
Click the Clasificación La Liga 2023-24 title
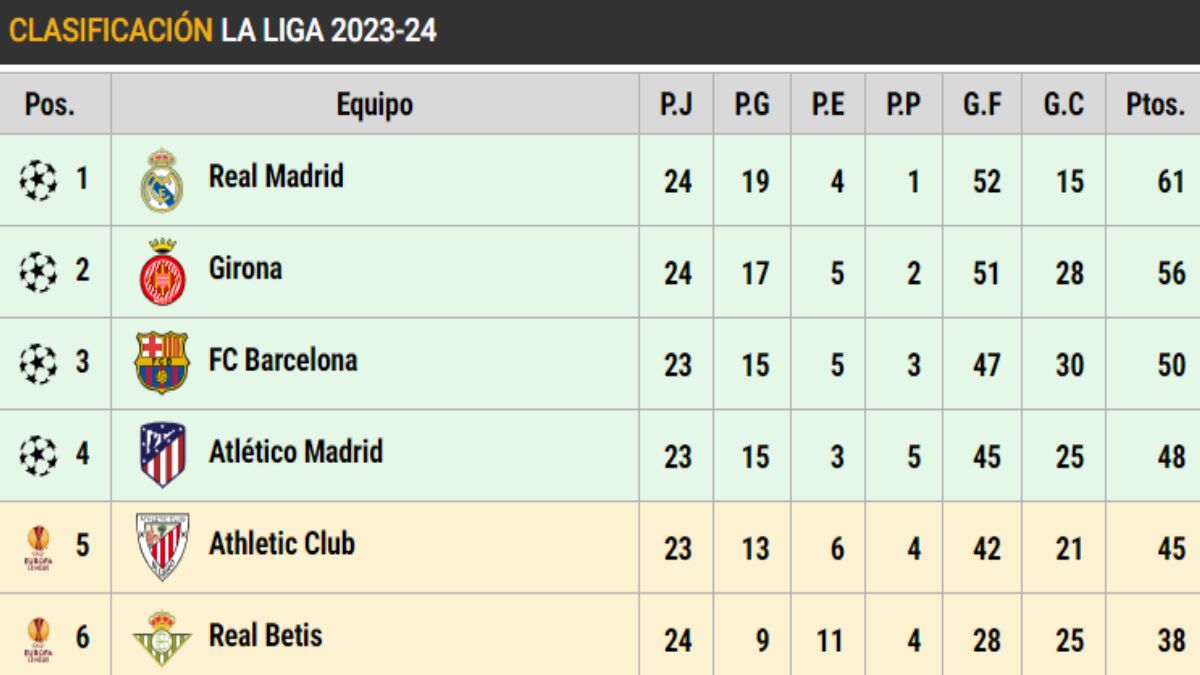click(x=223, y=30)
